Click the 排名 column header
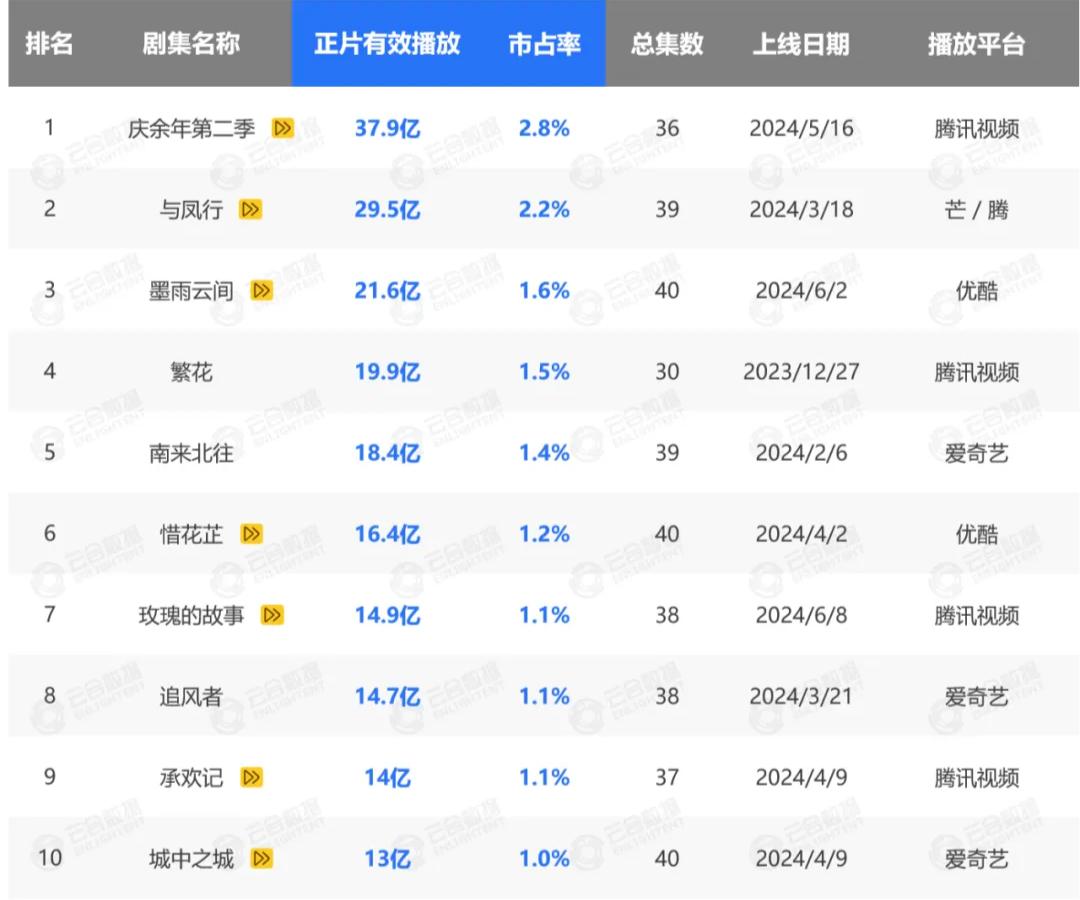Image resolution: width=1080 pixels, height=900 pixels. click(x=49, y=43)
